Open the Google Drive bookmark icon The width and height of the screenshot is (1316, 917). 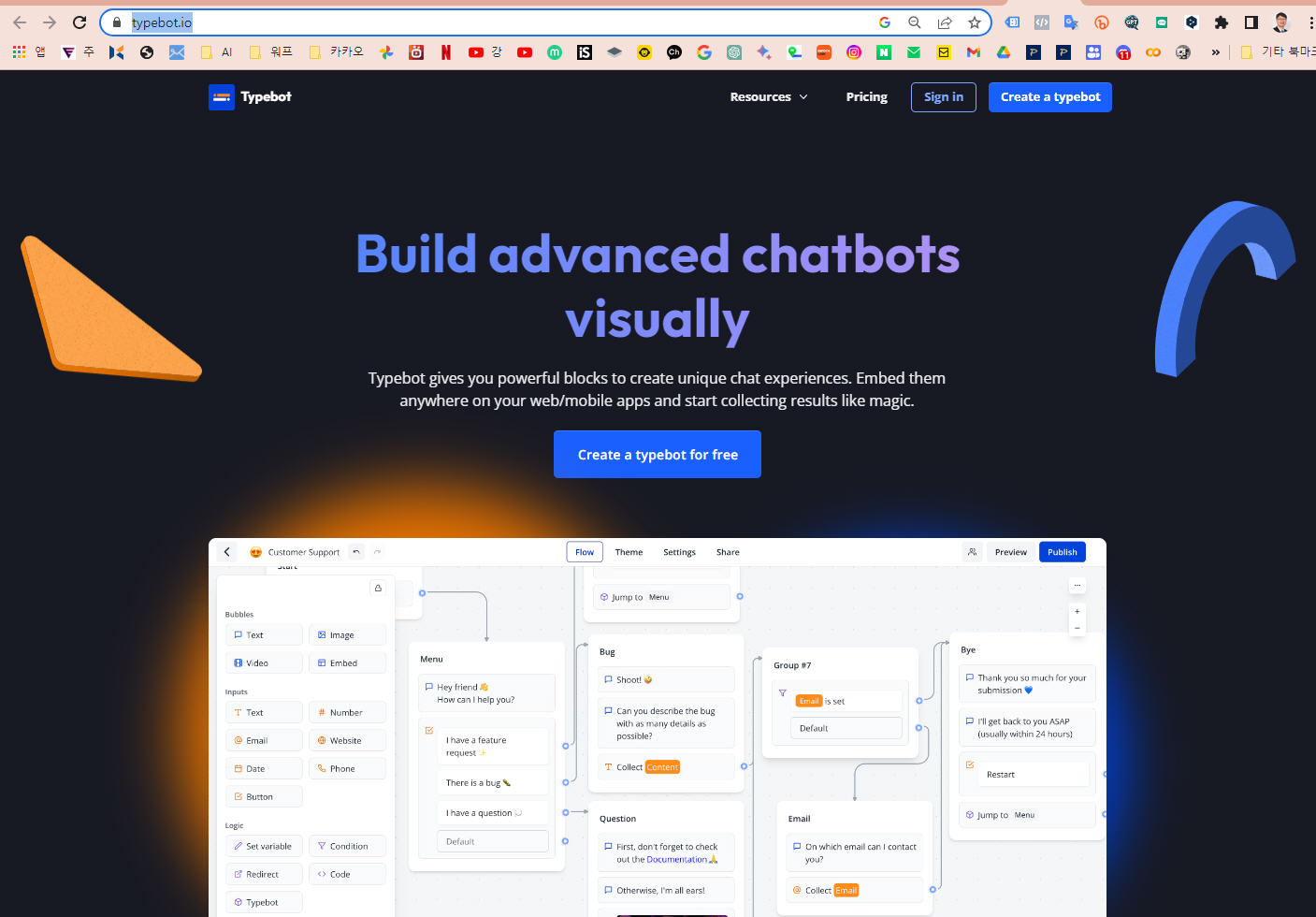point(1004,52)
